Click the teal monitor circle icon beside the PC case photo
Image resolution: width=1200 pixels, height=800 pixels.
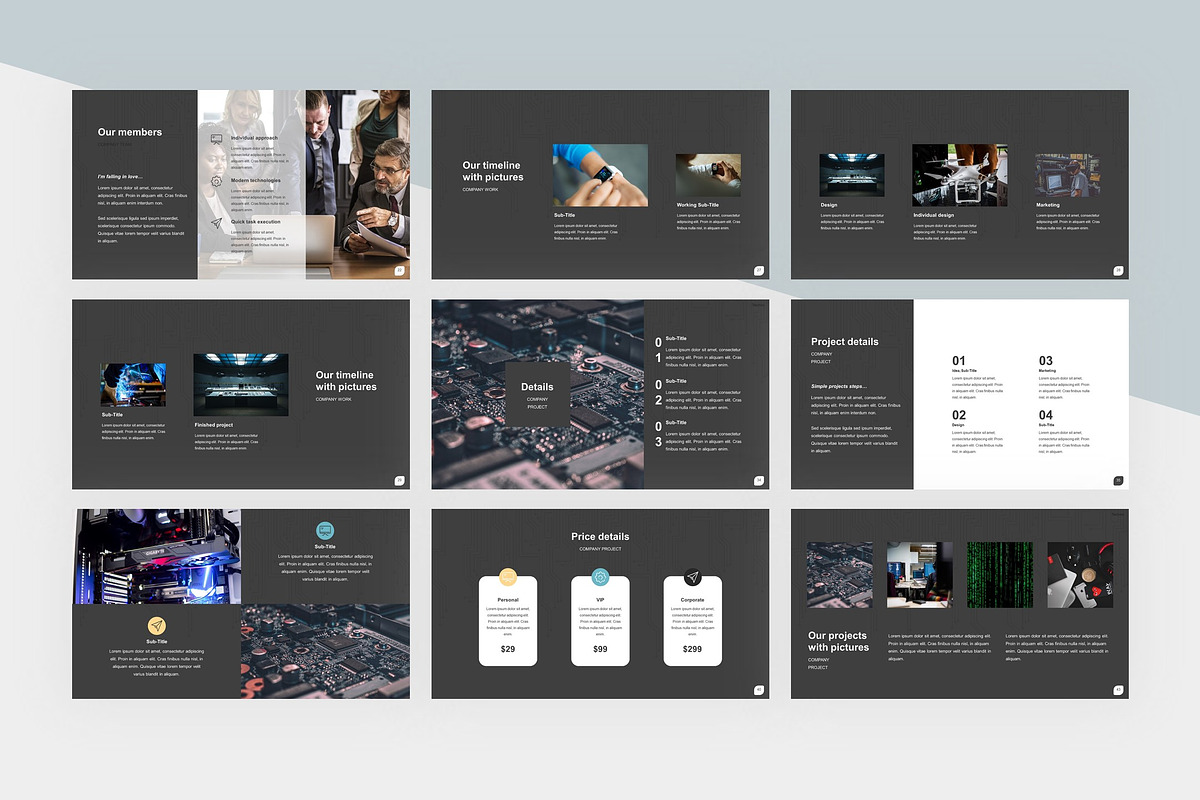click(x=325, y=531)
